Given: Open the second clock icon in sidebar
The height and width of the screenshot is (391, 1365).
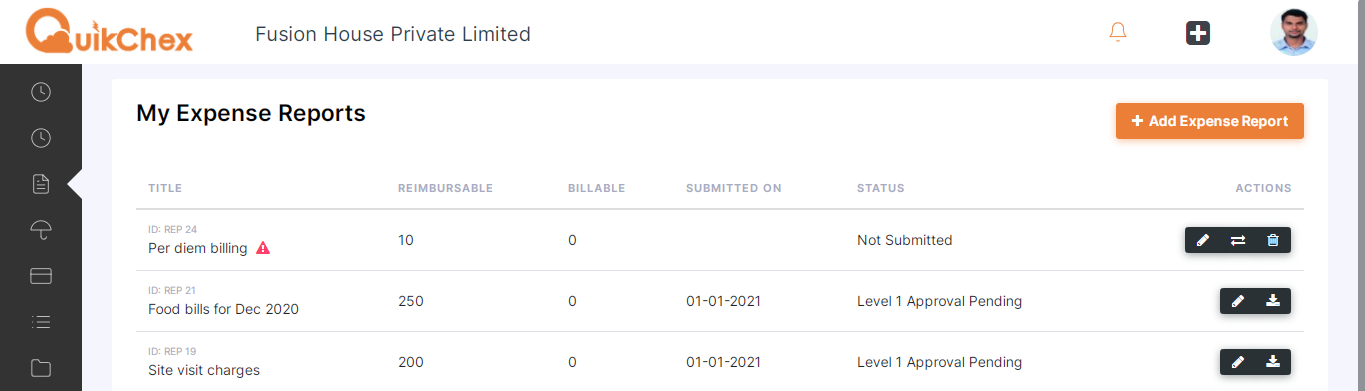Looking at the screenshot, I should coord(41,138).
